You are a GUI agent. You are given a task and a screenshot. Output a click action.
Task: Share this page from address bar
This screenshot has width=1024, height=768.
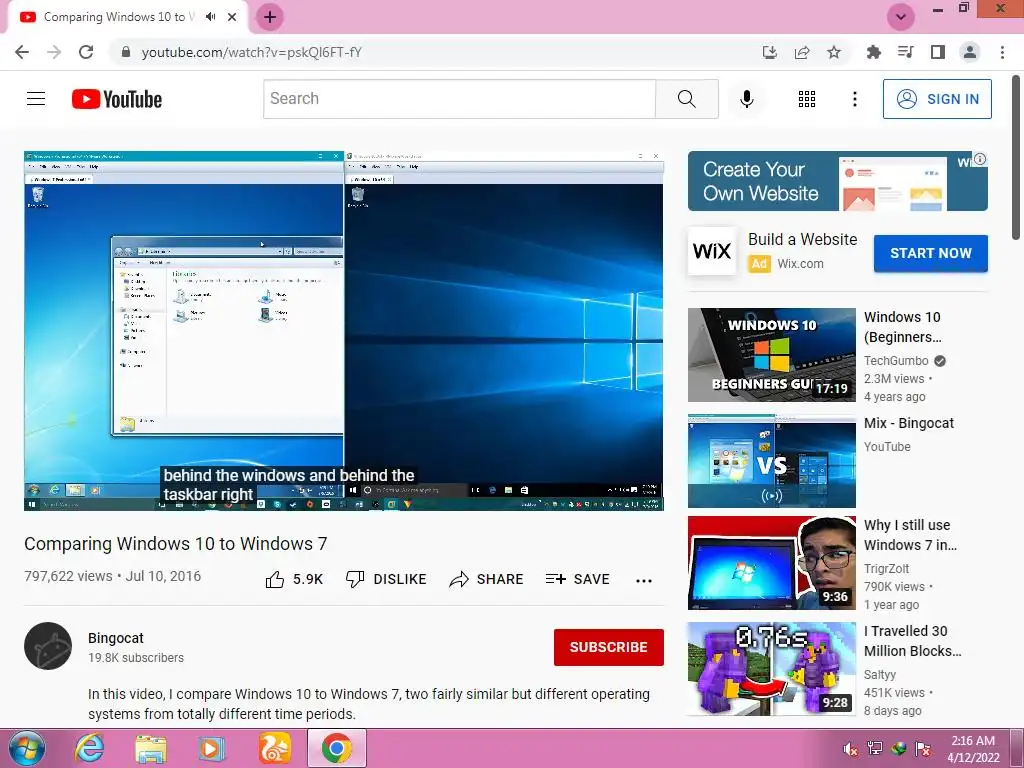click(802, 52)
